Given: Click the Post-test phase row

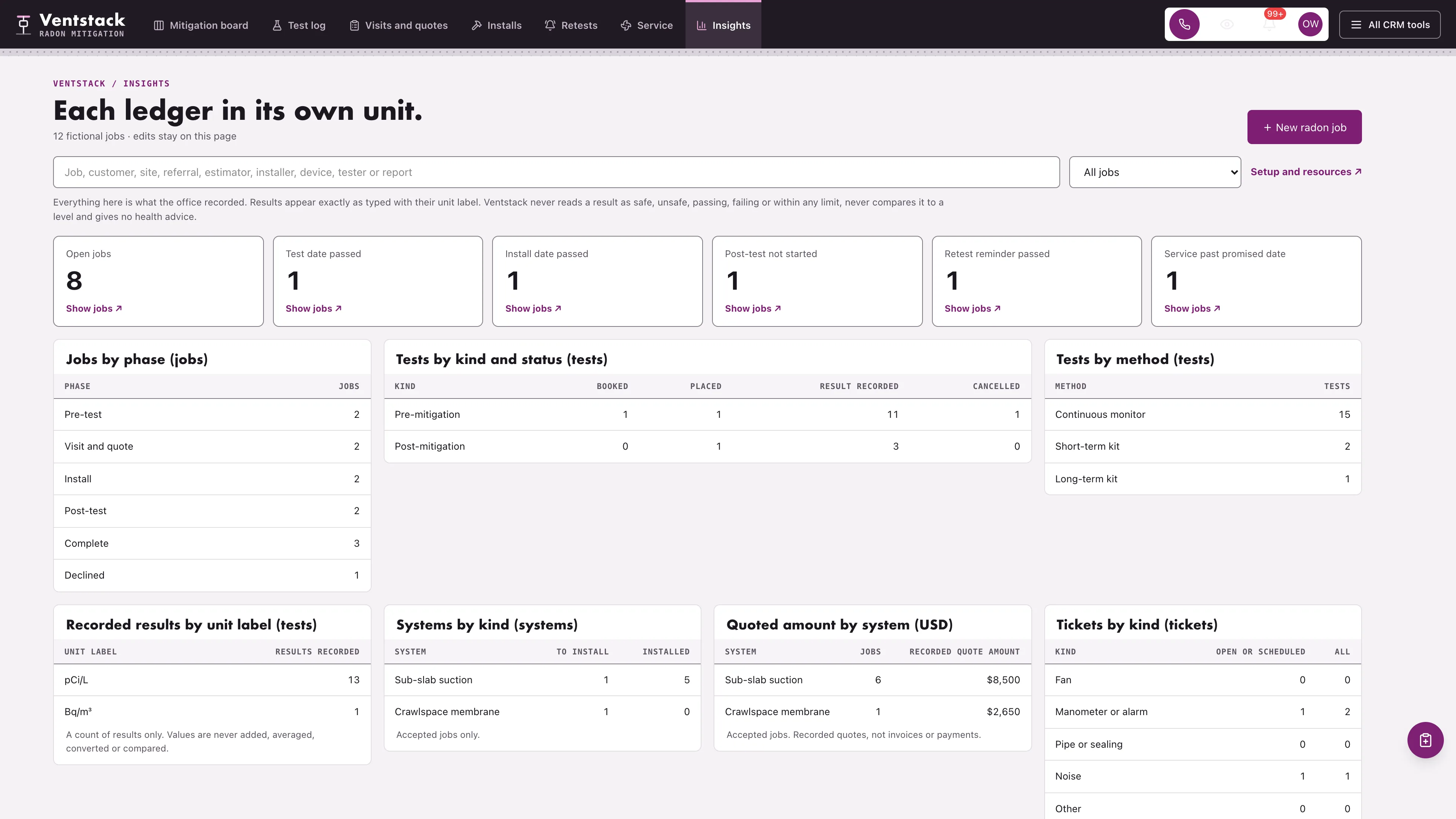Looking at the screenshot, I should (212, 511).
